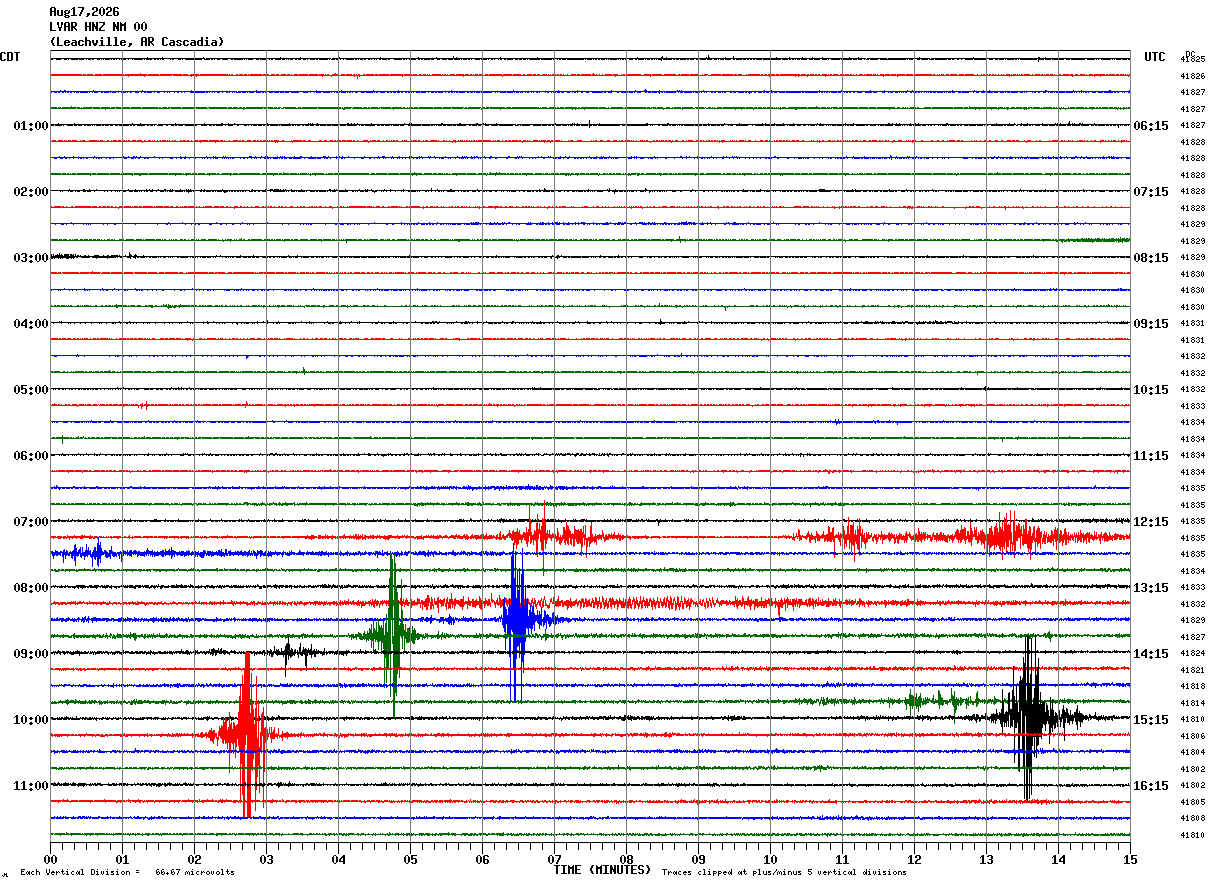Click the DC value 41821
1210x886 pixels.
coord(1193,670)
